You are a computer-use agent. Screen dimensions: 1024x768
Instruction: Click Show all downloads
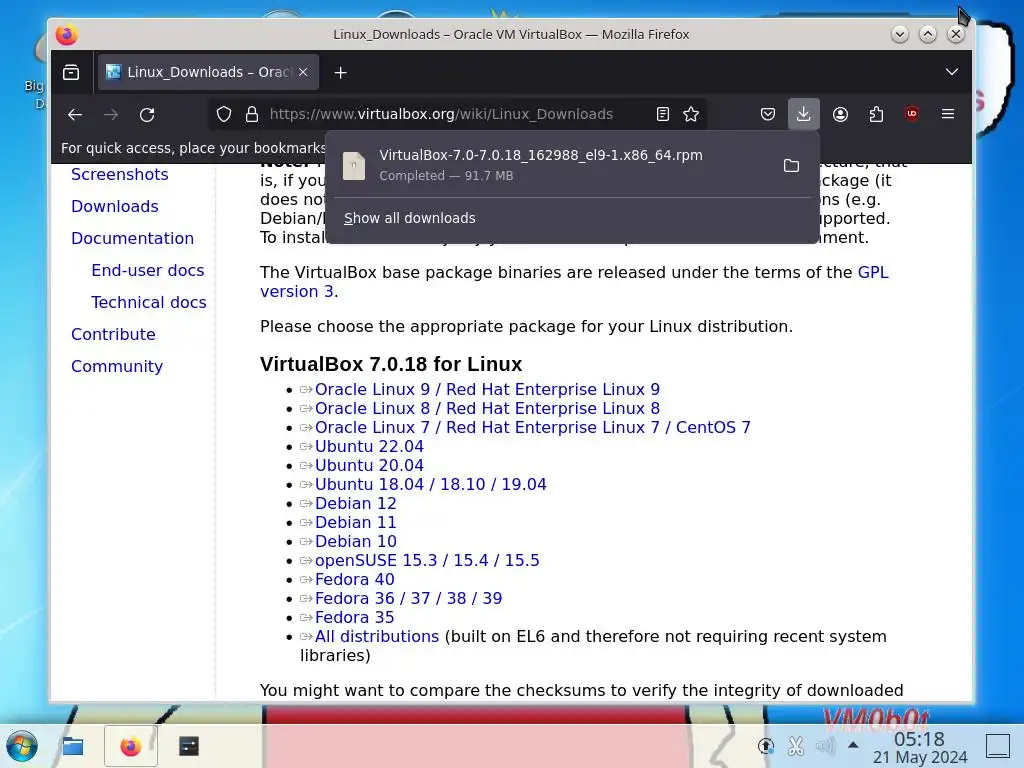(x=409, y=218)
